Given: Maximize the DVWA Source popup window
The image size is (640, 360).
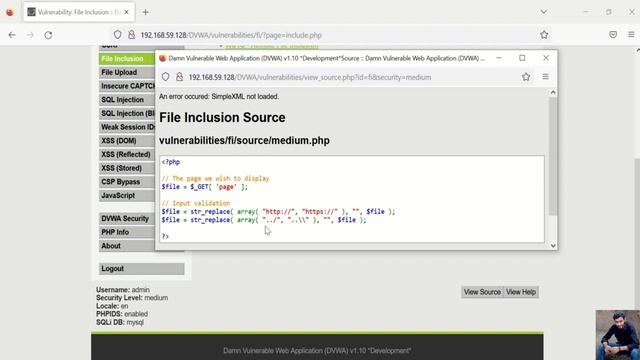Looking at the screenshot, I should tap(522, 58).
